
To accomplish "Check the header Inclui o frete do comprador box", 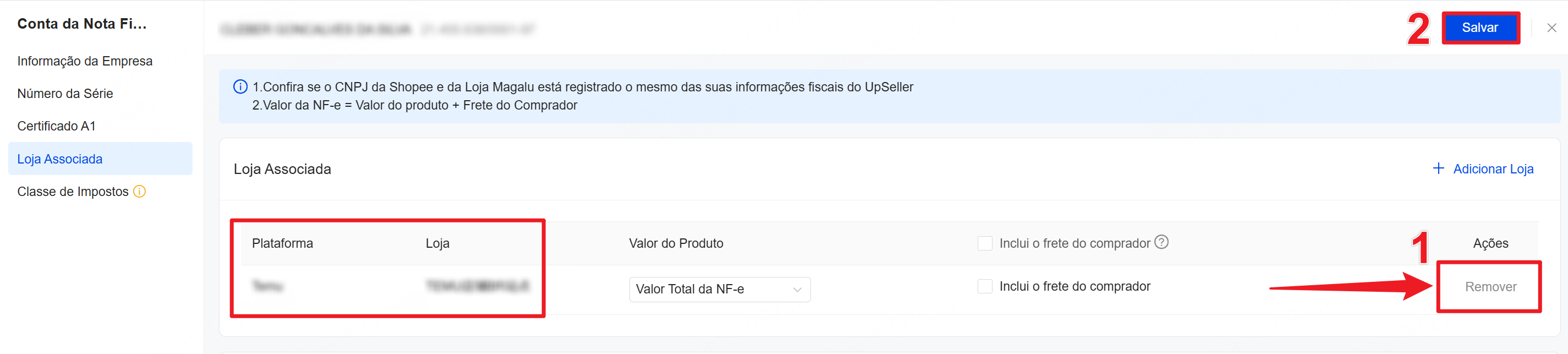I will click(x=984, y=243).
